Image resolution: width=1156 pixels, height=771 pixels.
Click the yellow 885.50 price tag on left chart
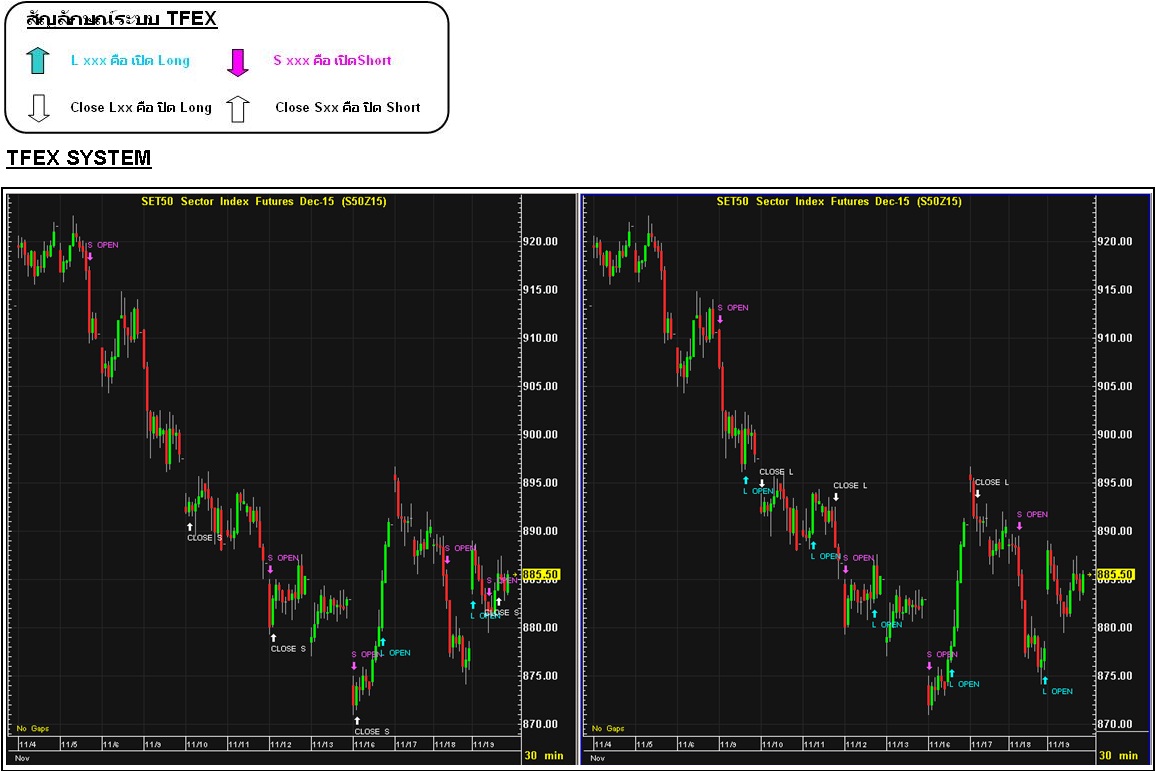pos(540,574)
